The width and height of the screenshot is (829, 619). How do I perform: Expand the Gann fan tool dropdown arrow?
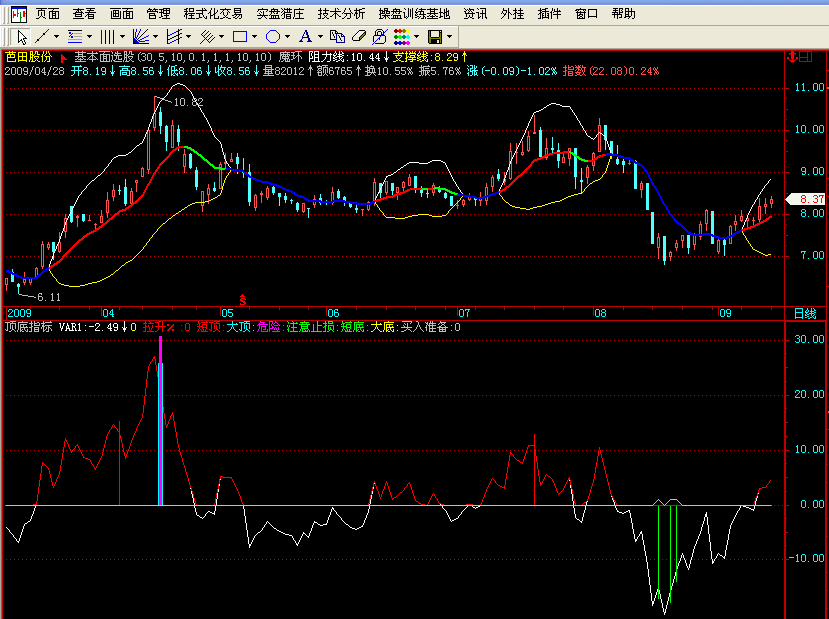155,37
